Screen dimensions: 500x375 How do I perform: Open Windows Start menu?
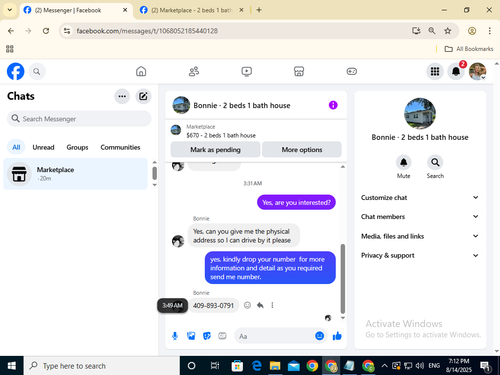tap(12, 366)
